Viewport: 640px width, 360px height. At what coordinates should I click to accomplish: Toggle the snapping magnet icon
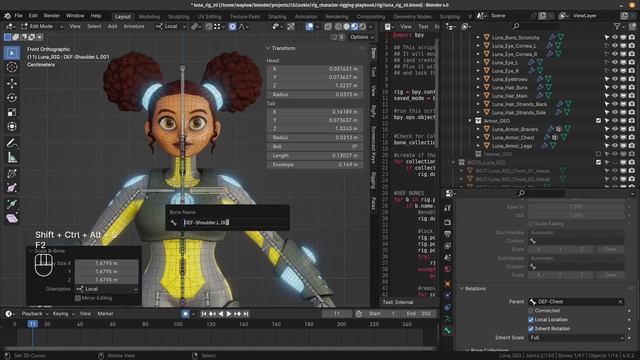click(209, 27)
